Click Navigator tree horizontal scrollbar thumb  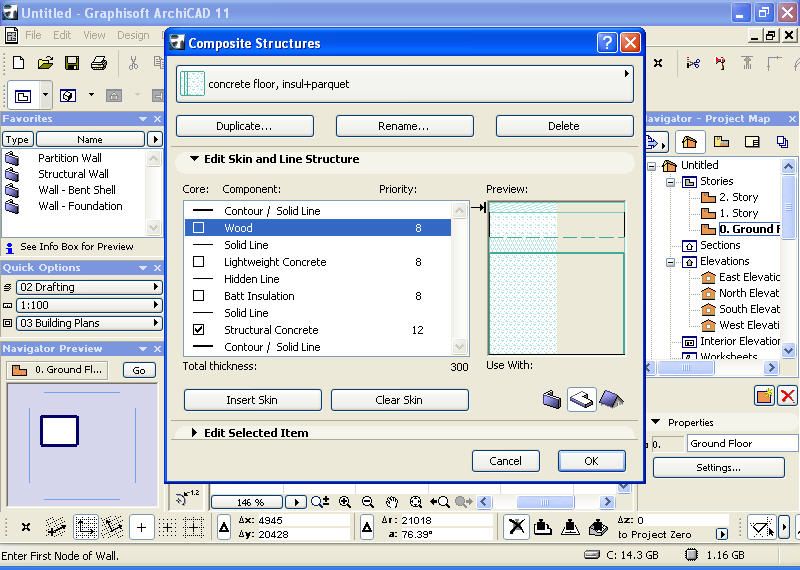pos(686,367)
